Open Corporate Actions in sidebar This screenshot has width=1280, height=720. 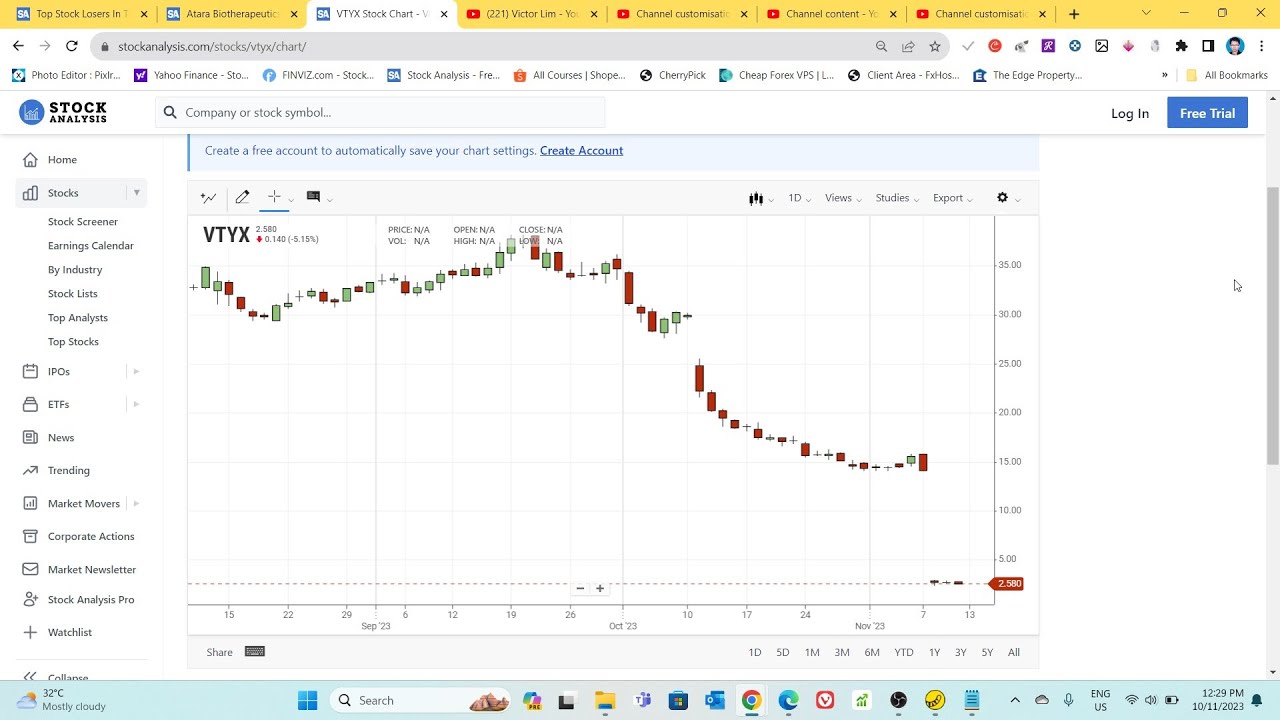tap(91, 537)
